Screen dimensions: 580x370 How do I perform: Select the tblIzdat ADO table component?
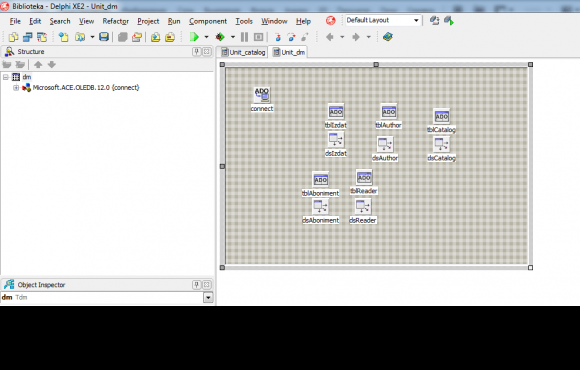click(336, 111)
